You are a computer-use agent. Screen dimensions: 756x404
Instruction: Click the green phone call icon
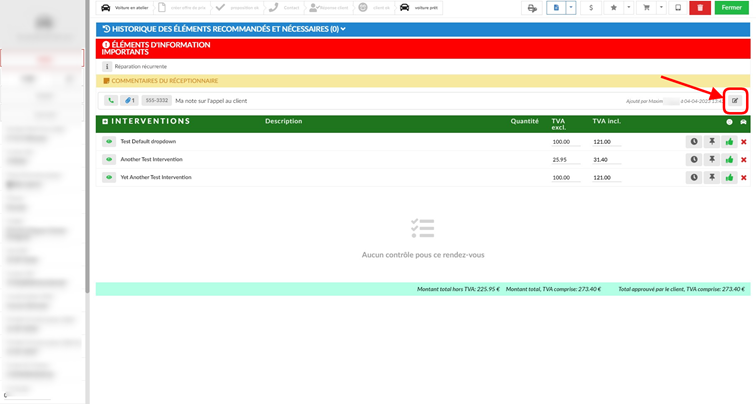point(111,101)
